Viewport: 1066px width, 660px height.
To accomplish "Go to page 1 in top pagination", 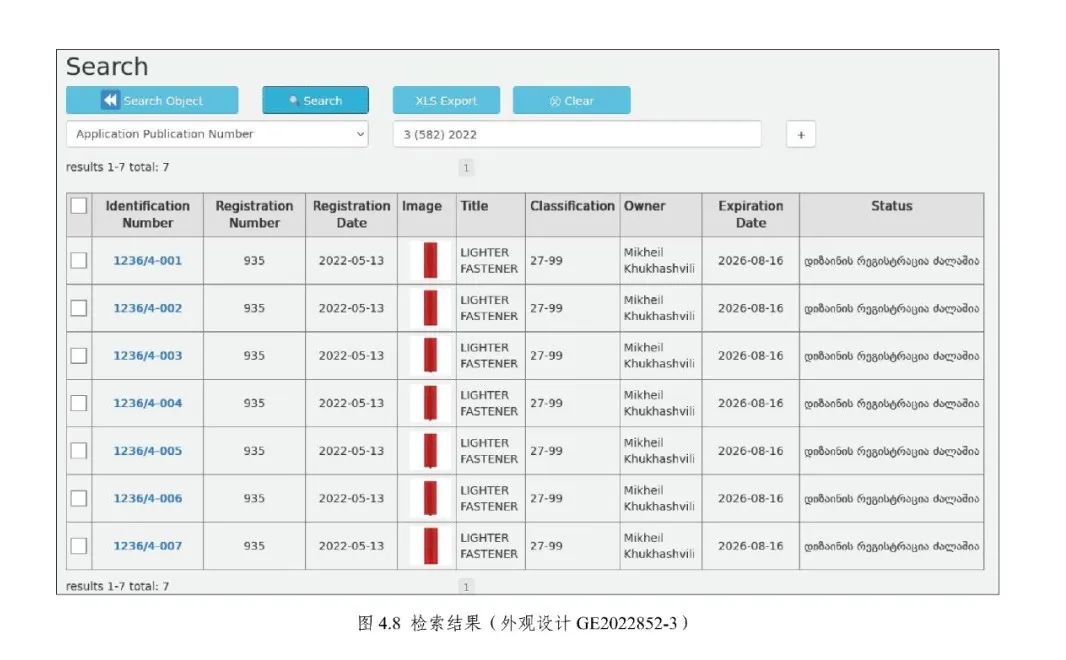I will [x=466, y=168].
